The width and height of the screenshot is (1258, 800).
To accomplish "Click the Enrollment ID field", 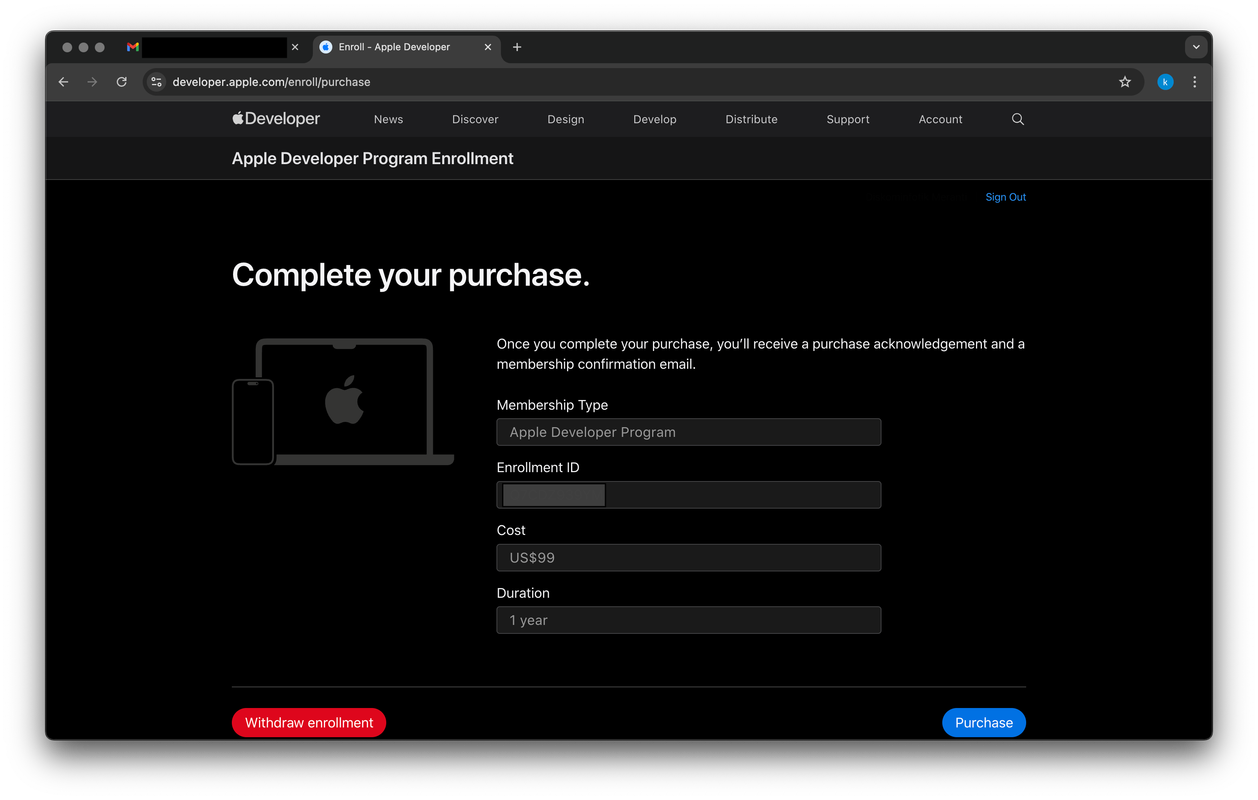I will click(x=689, y=495).
